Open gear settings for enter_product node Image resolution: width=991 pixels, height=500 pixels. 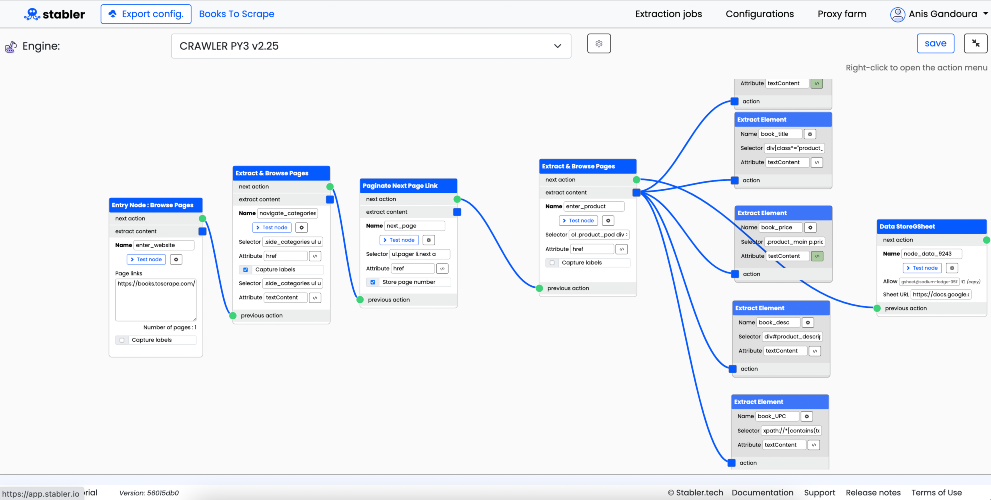pyautogui.click(x=609, y=221)
